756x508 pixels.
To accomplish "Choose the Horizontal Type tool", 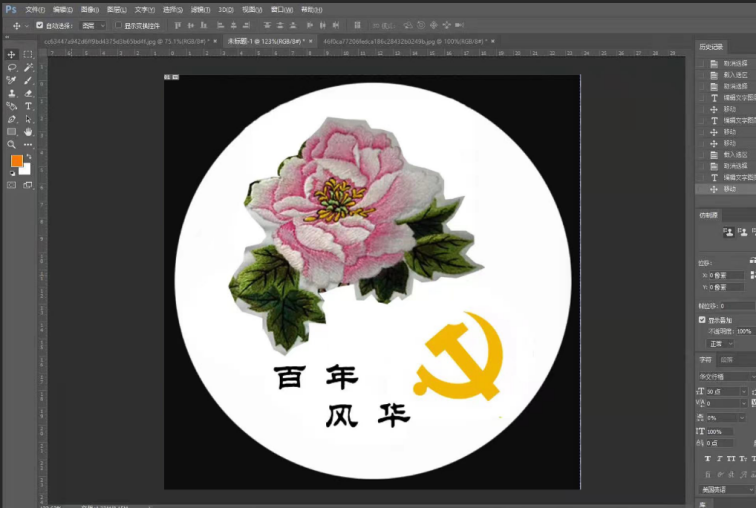I will 28,105.
